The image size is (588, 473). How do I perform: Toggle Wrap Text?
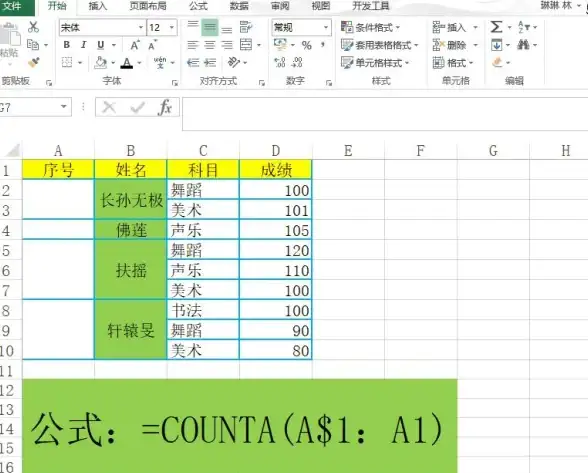point(246,27)
